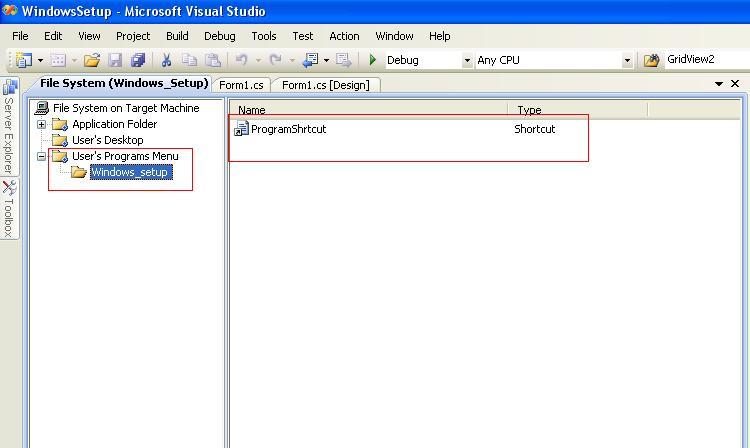The height and width of the screenshot is (448, 750).
Task: Switch to the Form1.cs tab
Action: click(x=241, y=85)
